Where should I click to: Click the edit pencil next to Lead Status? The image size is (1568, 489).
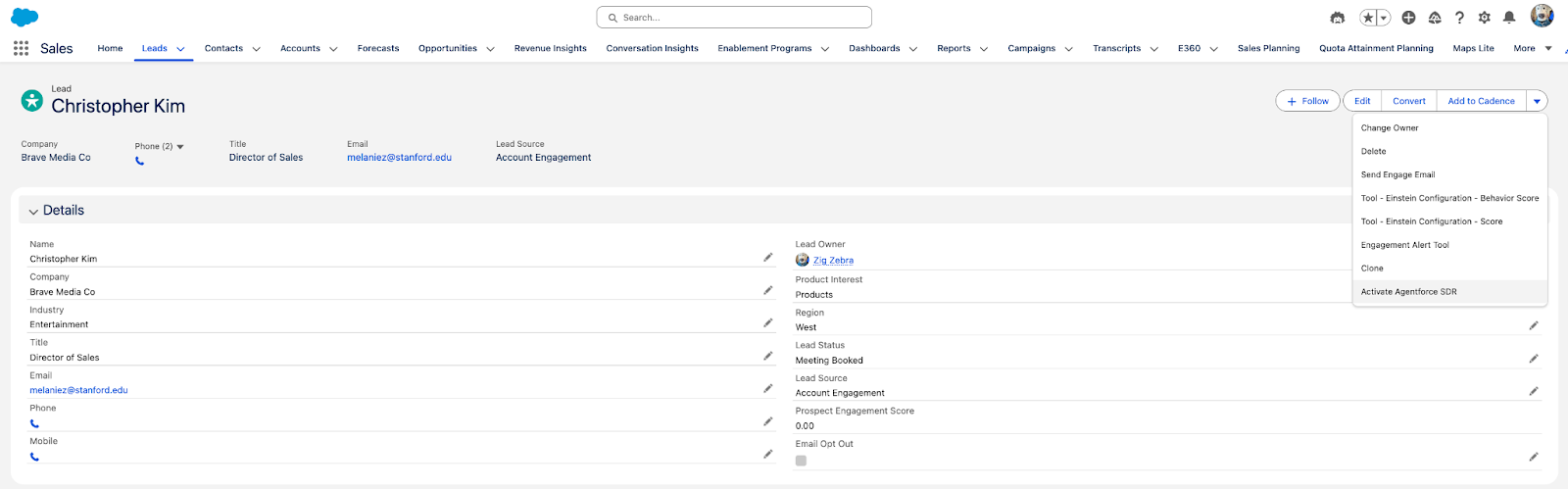pos(1534,359)
